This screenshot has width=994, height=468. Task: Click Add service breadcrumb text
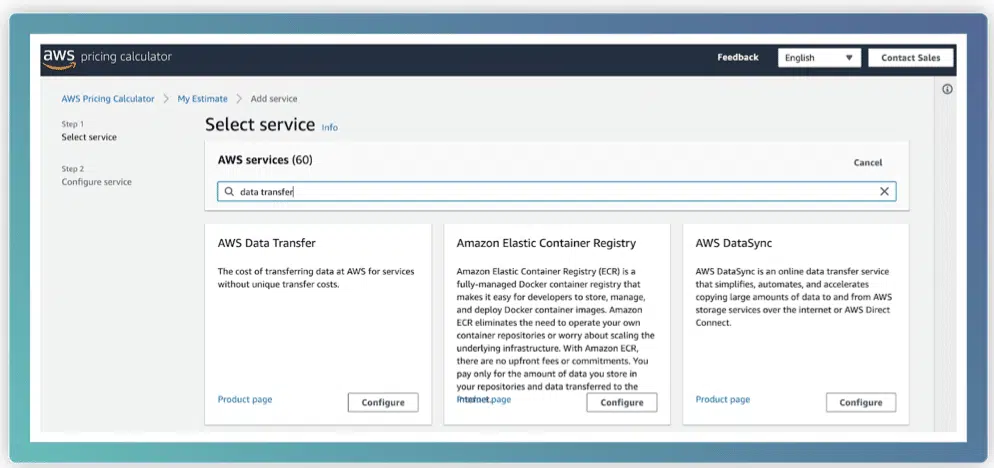pyautogui.click(x=274, y=99)
